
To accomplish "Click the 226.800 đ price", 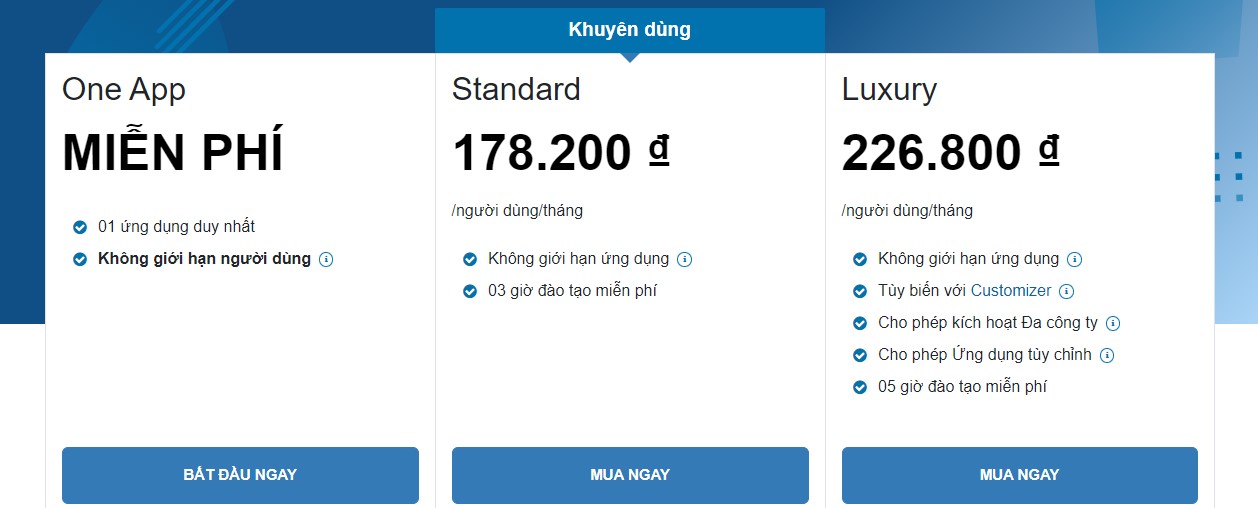I will tap(950, 153).
